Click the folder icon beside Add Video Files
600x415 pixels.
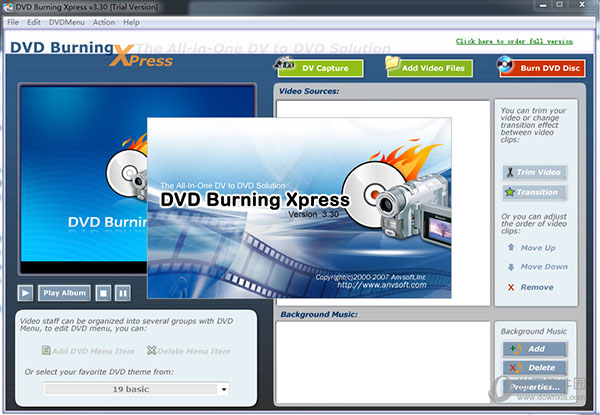point(393,63)
